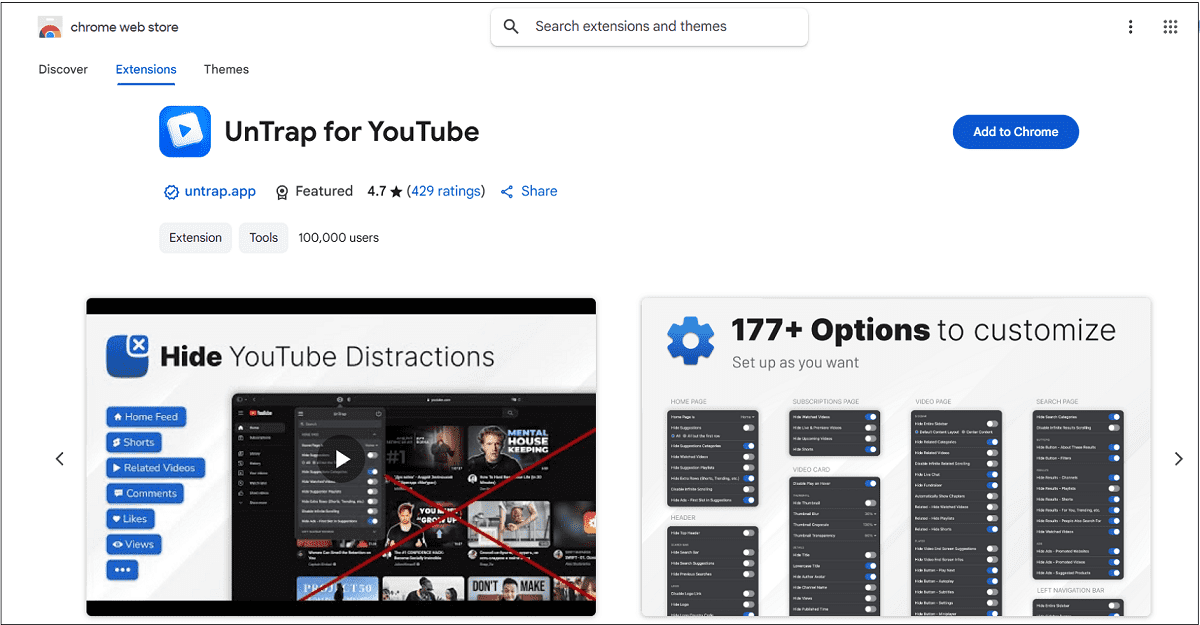The height and width of the screenshot is (625, 1200).
Task: Open the Thumbnail Blur percentage dropdown
Action: point(870,514)
